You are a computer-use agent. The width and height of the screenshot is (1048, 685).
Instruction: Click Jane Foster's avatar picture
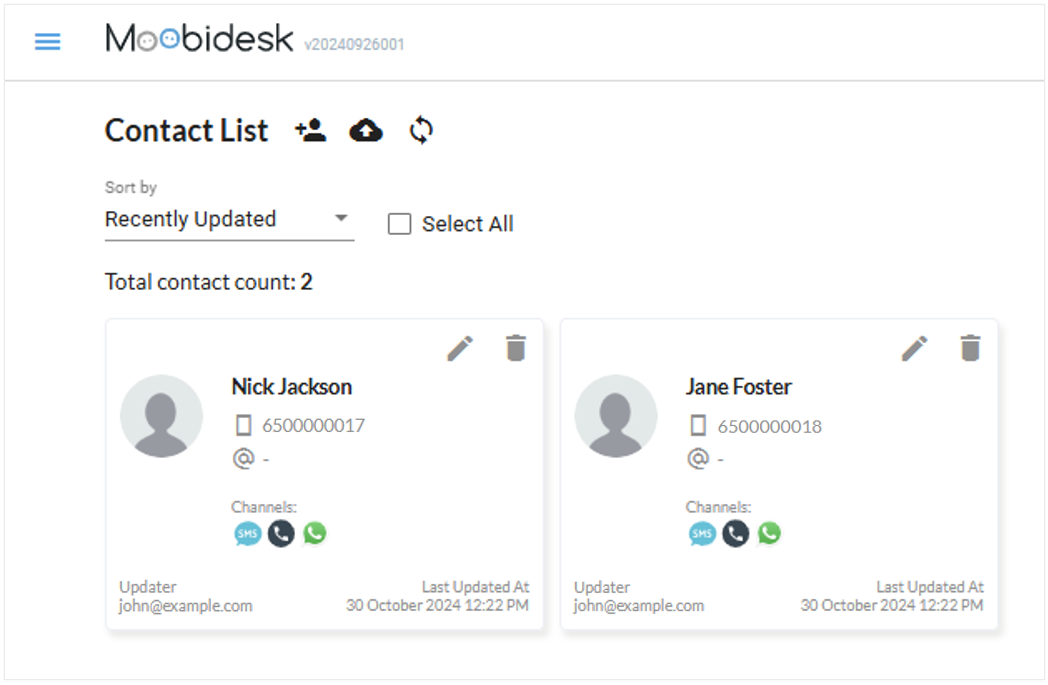tap(616, 416)
